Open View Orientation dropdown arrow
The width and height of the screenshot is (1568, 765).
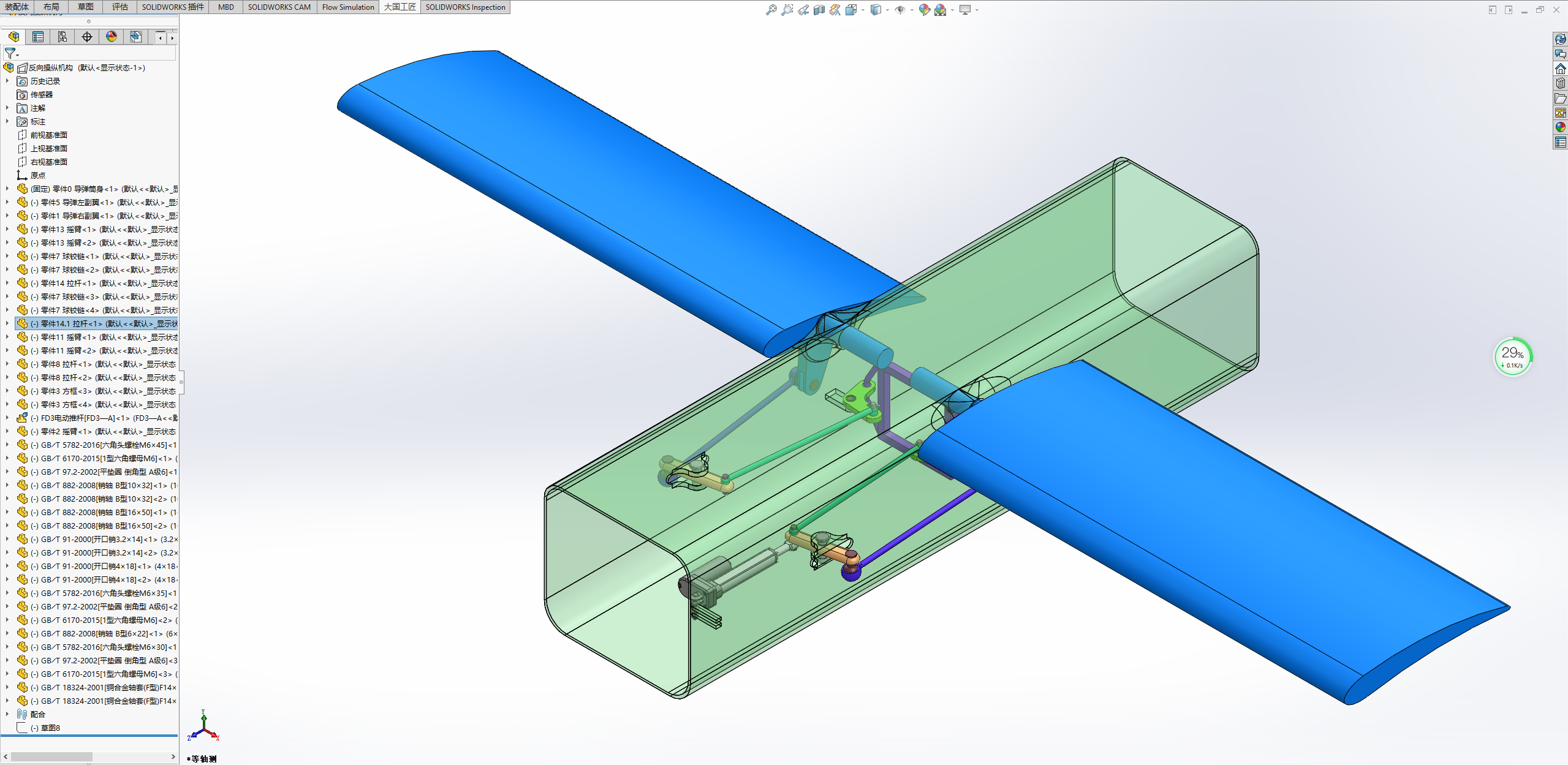point(863,10)
